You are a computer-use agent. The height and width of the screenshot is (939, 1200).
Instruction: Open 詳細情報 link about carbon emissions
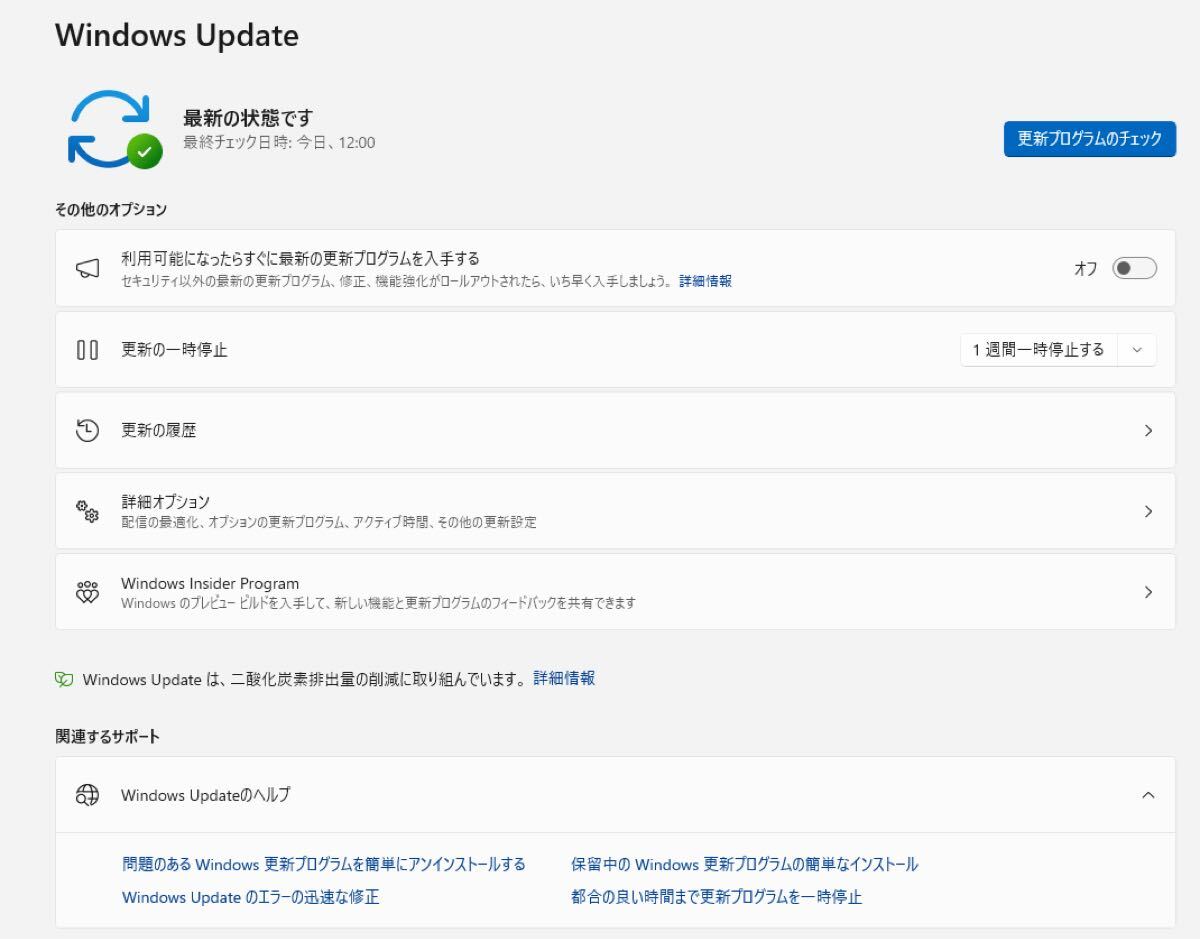click(x=564, y=678)
